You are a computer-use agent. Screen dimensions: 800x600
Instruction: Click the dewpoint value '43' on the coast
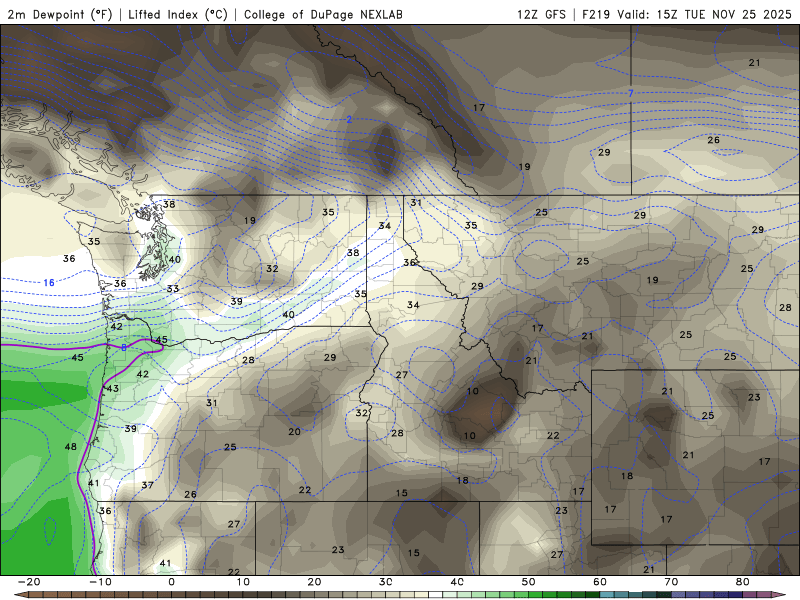click(113, 388)
